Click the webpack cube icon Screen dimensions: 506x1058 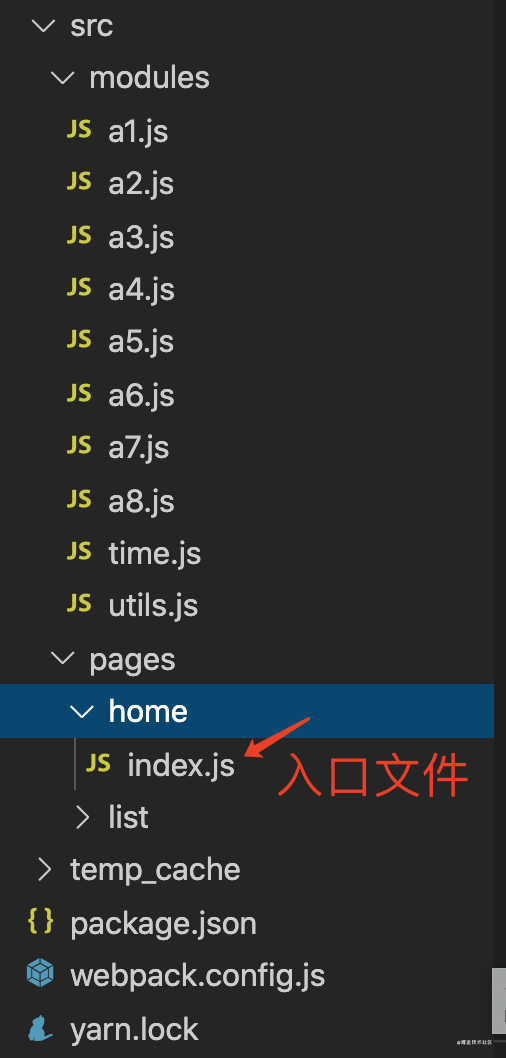[x=40, y=974]
